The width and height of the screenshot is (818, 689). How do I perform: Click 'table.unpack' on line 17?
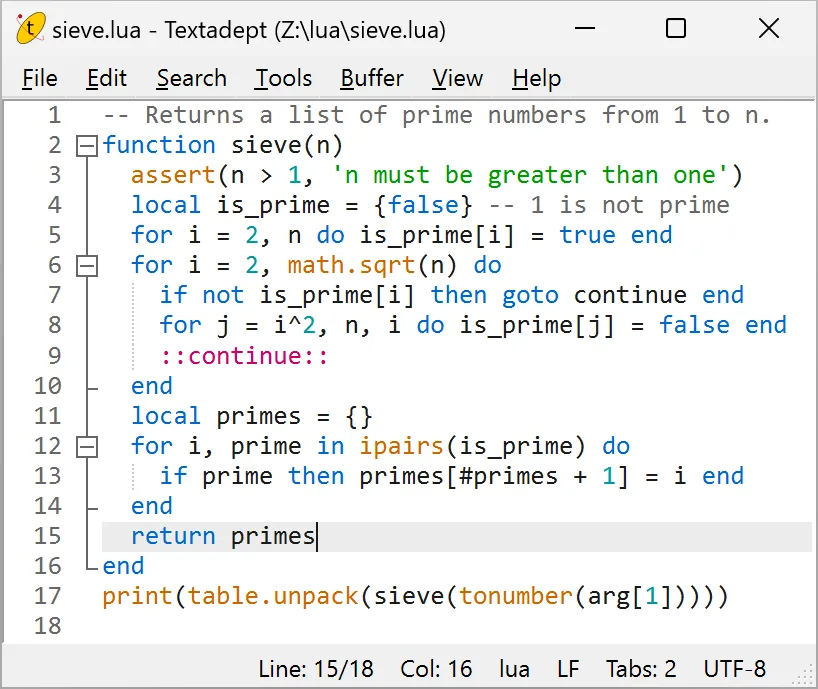pos(273,597)
